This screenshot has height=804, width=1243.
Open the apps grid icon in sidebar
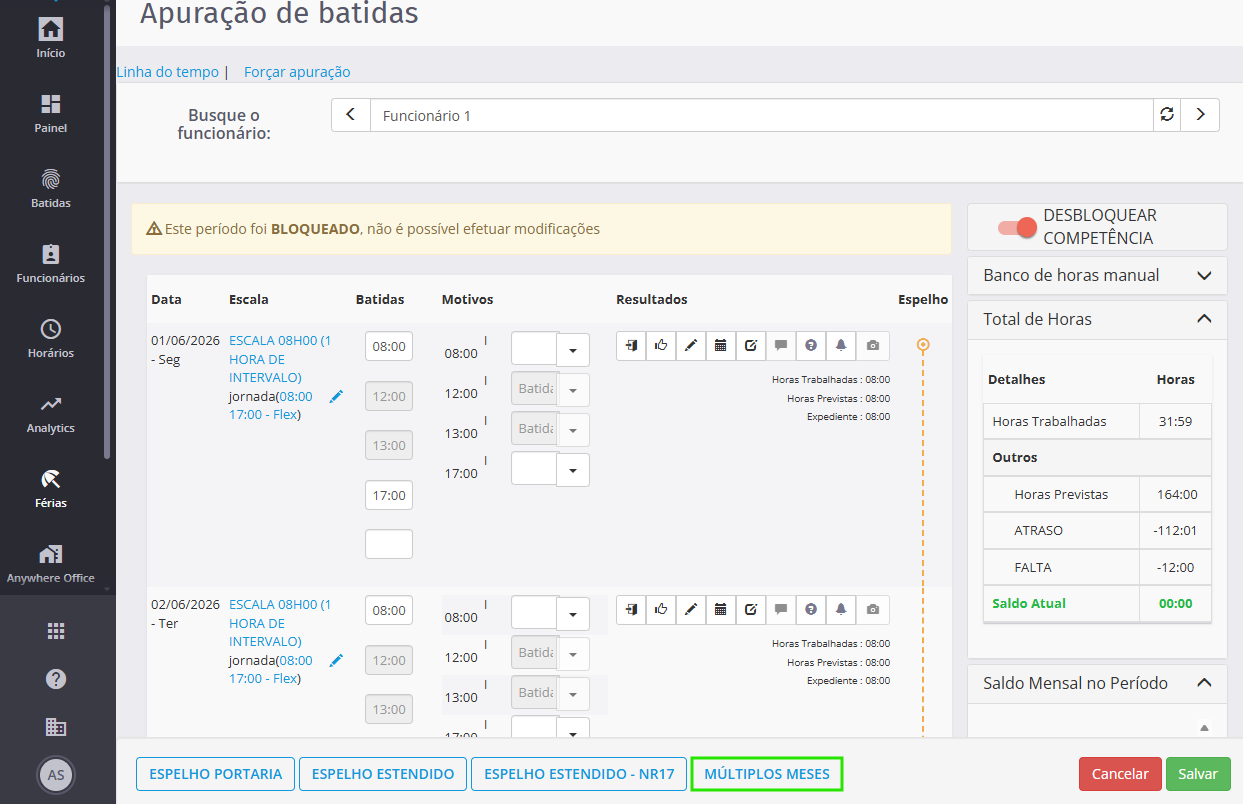coord(56,630)
